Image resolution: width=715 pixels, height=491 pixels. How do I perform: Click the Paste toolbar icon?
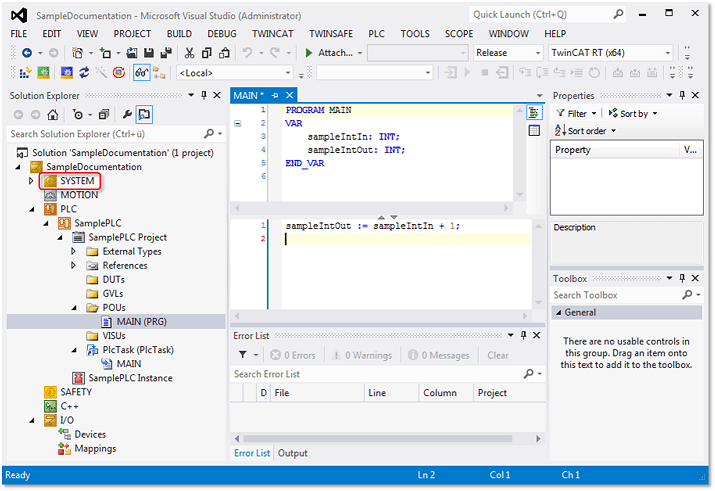pos(224,53)
